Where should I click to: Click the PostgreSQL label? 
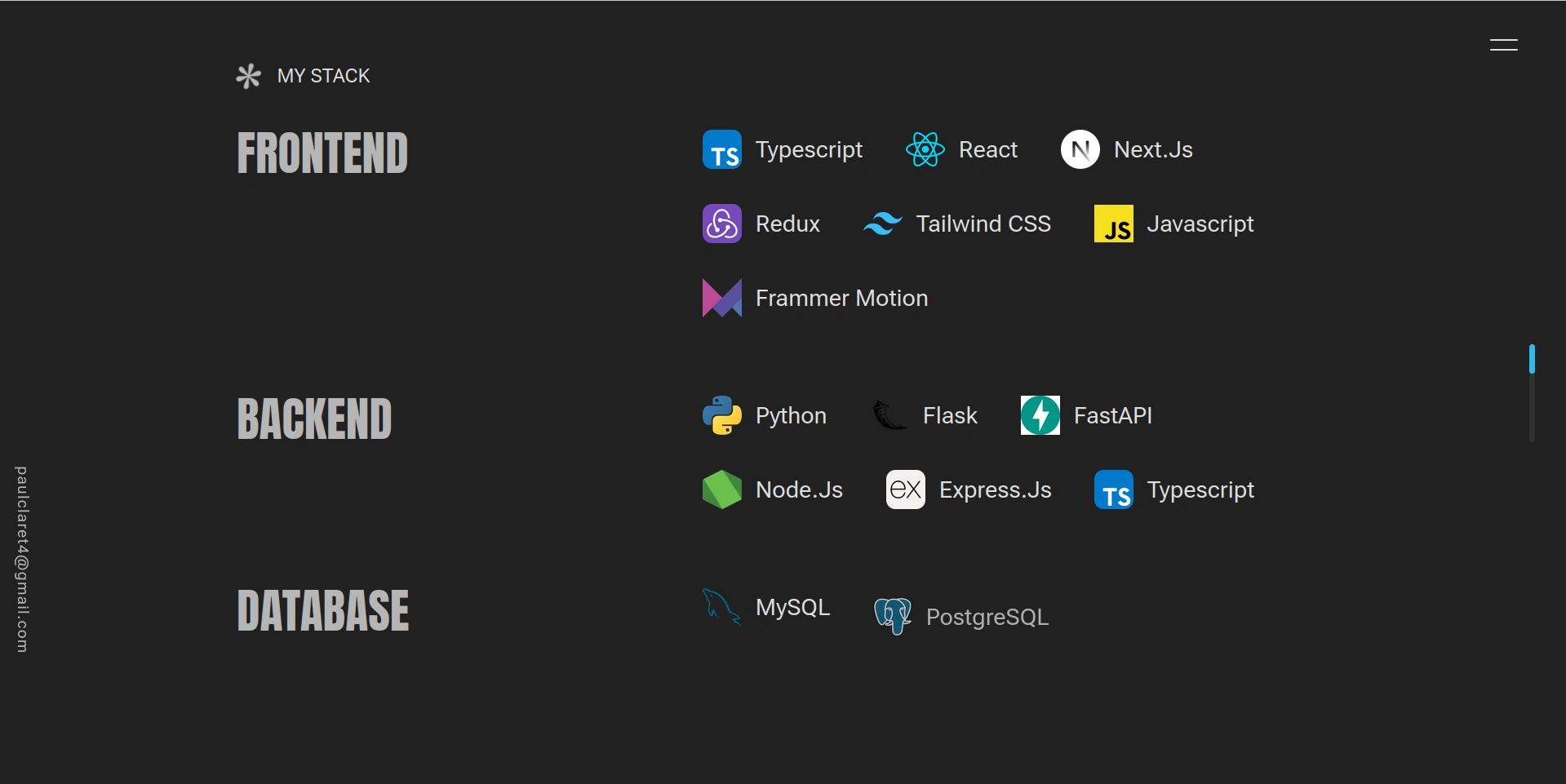tap(987, 618)
